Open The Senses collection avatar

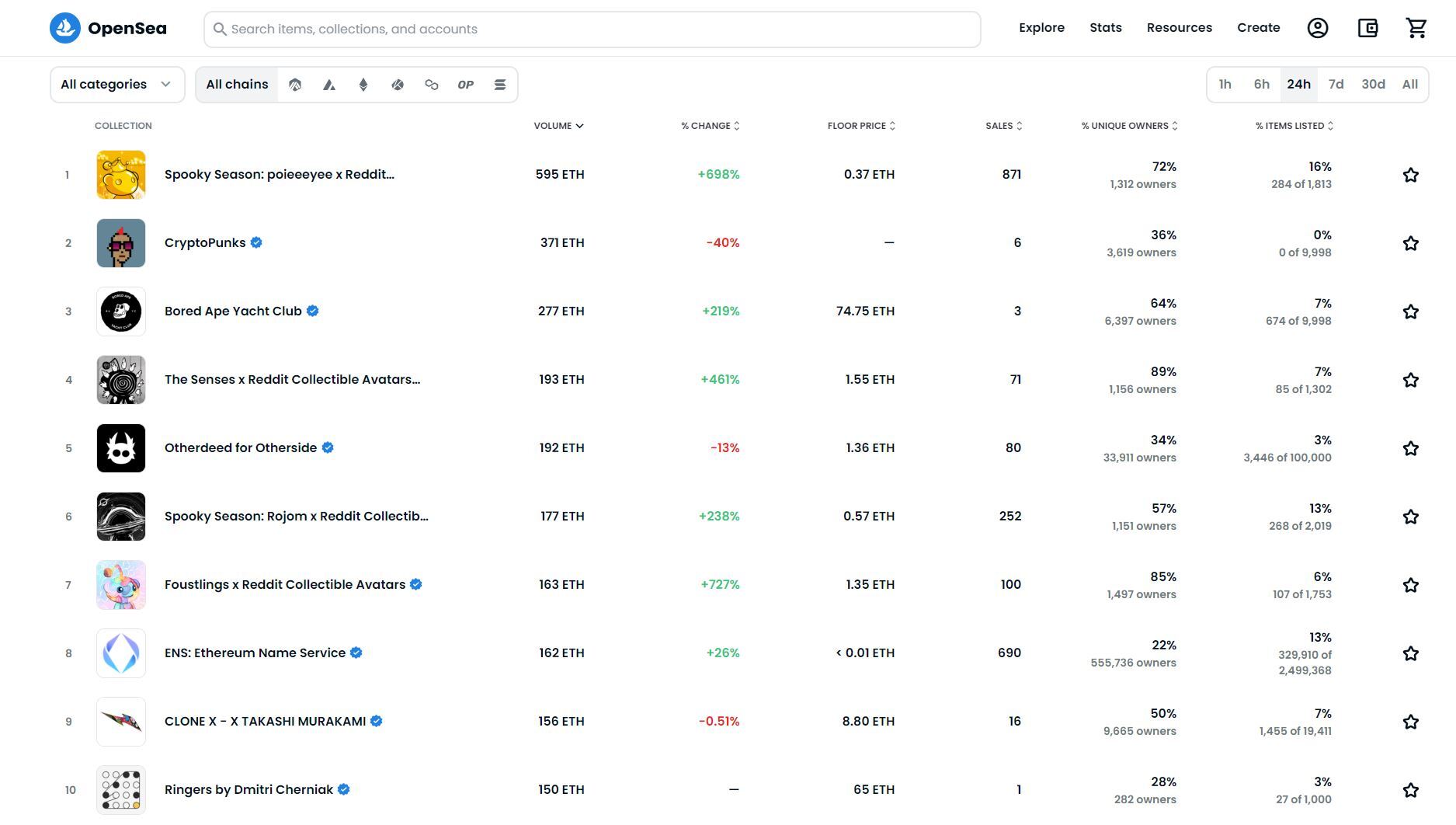click(x=121, y=380)
